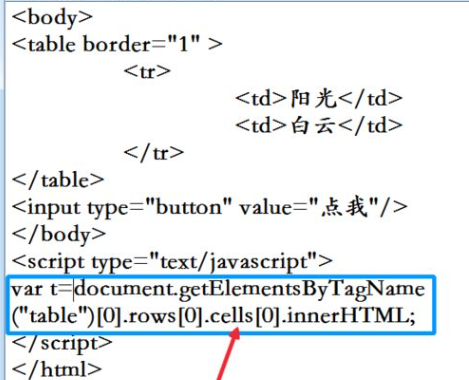Viewport: 469px width, 380px height.
Task: Click the <td>白云</td> line
Action: (x=319, y=126)
